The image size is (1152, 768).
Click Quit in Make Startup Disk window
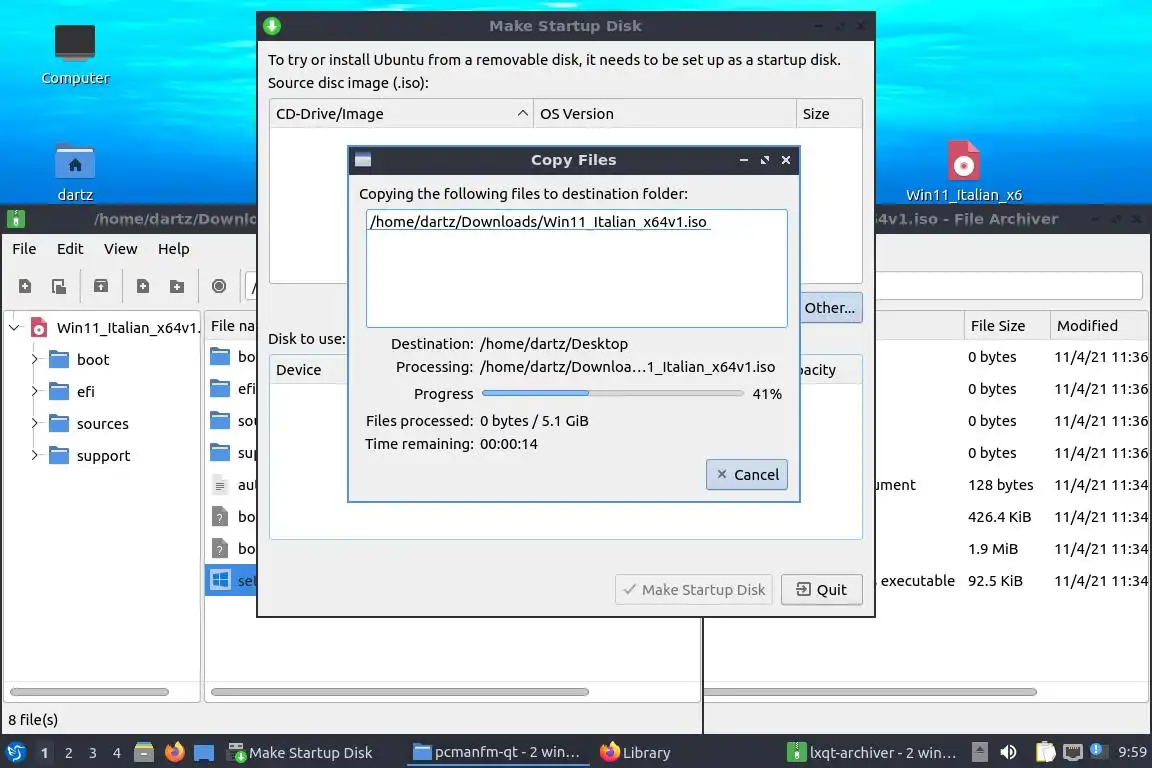tap(821, 589)
